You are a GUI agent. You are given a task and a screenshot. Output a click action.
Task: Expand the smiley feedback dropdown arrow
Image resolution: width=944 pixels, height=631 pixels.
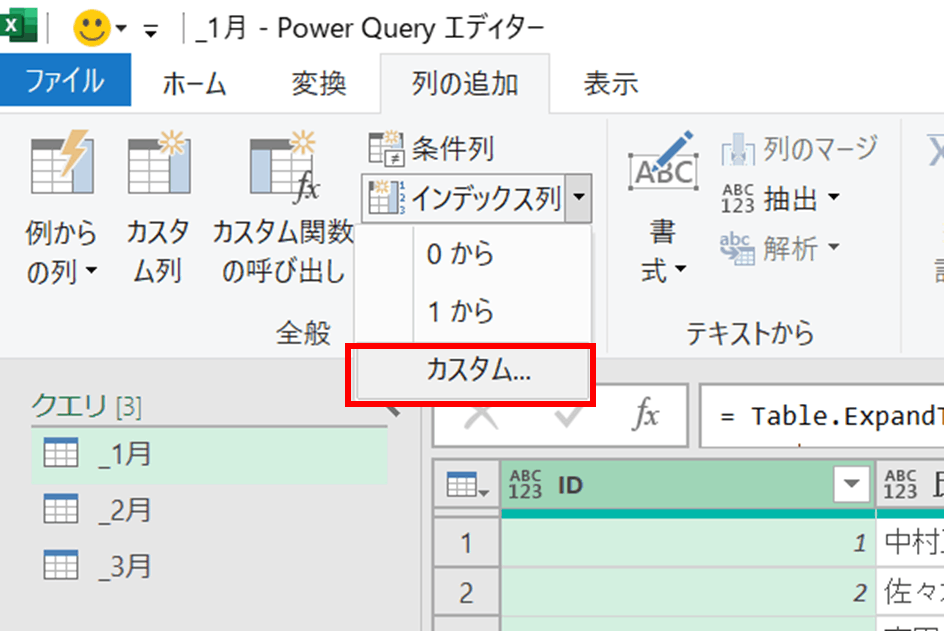[121, 28]
